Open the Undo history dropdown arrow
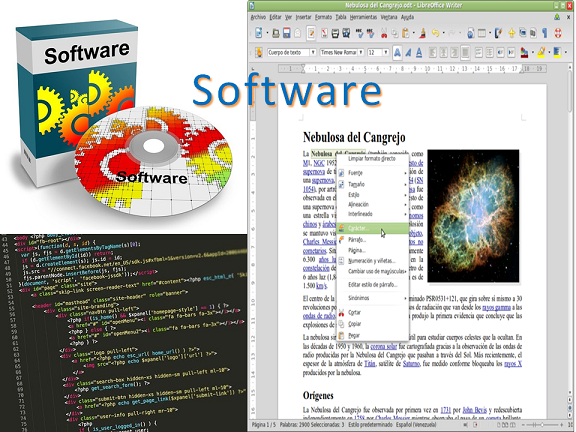This screenshot has width=576, height=432. 443,33
